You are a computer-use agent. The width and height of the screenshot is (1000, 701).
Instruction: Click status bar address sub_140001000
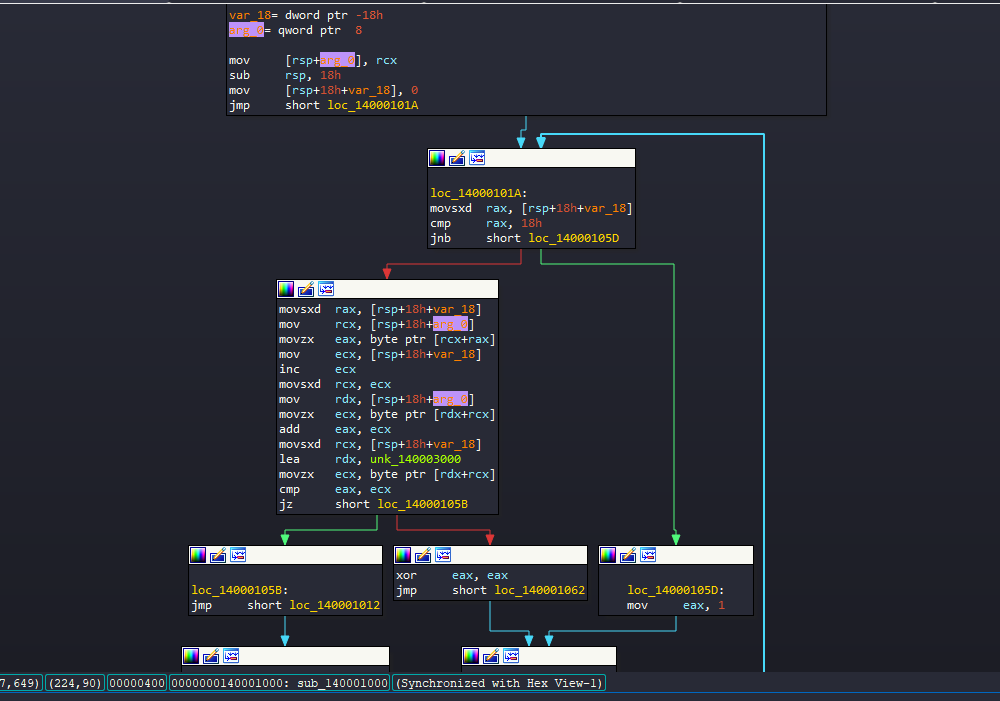(279, 683)
